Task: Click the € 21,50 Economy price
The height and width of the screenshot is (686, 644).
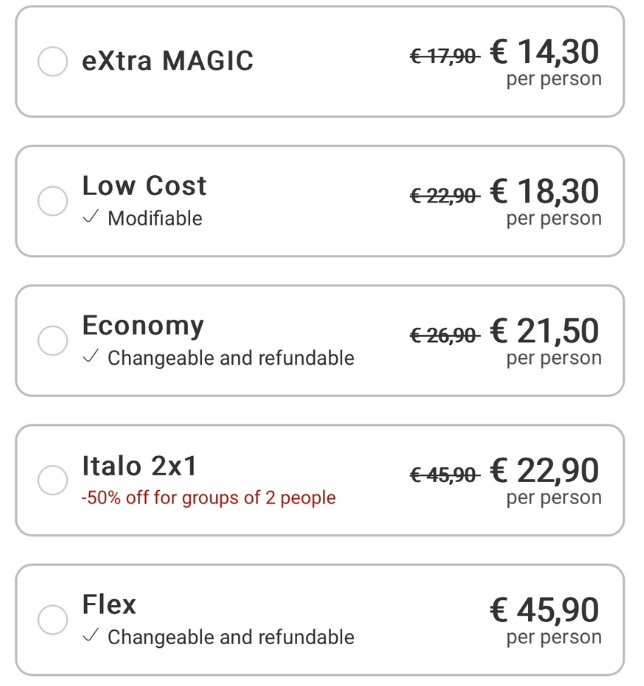Action: point(545,331)
